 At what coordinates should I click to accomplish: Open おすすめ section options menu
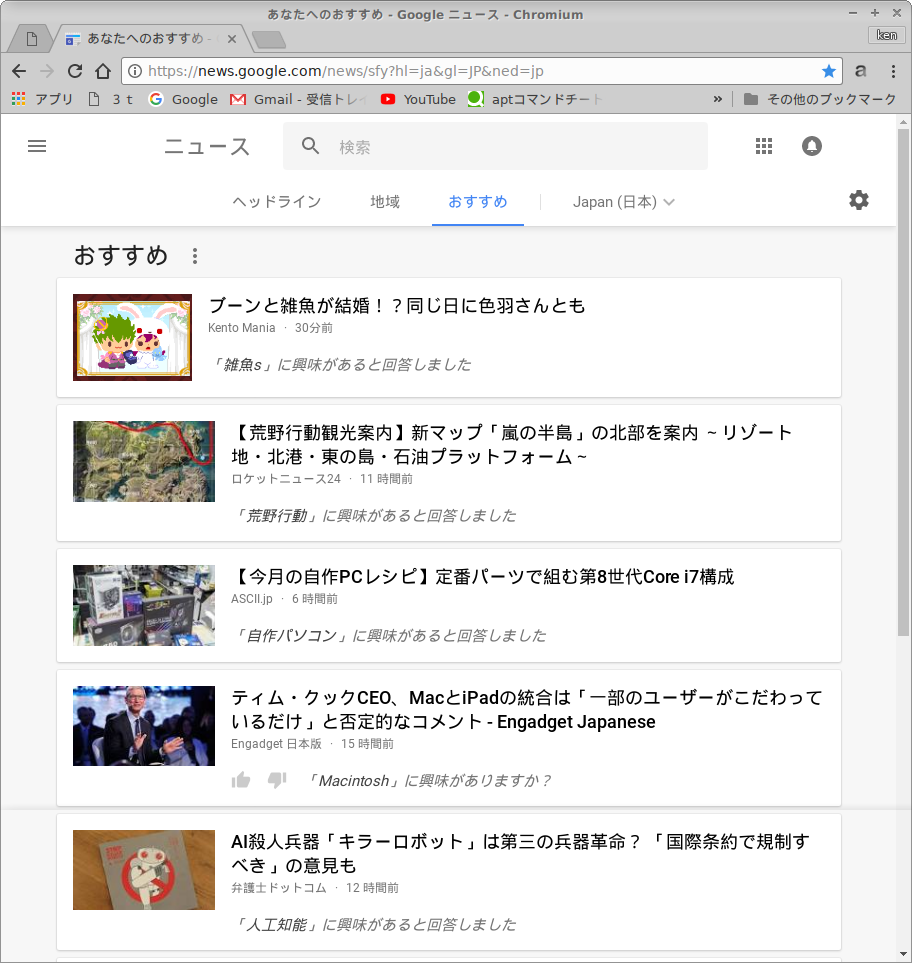coord(195,256)
